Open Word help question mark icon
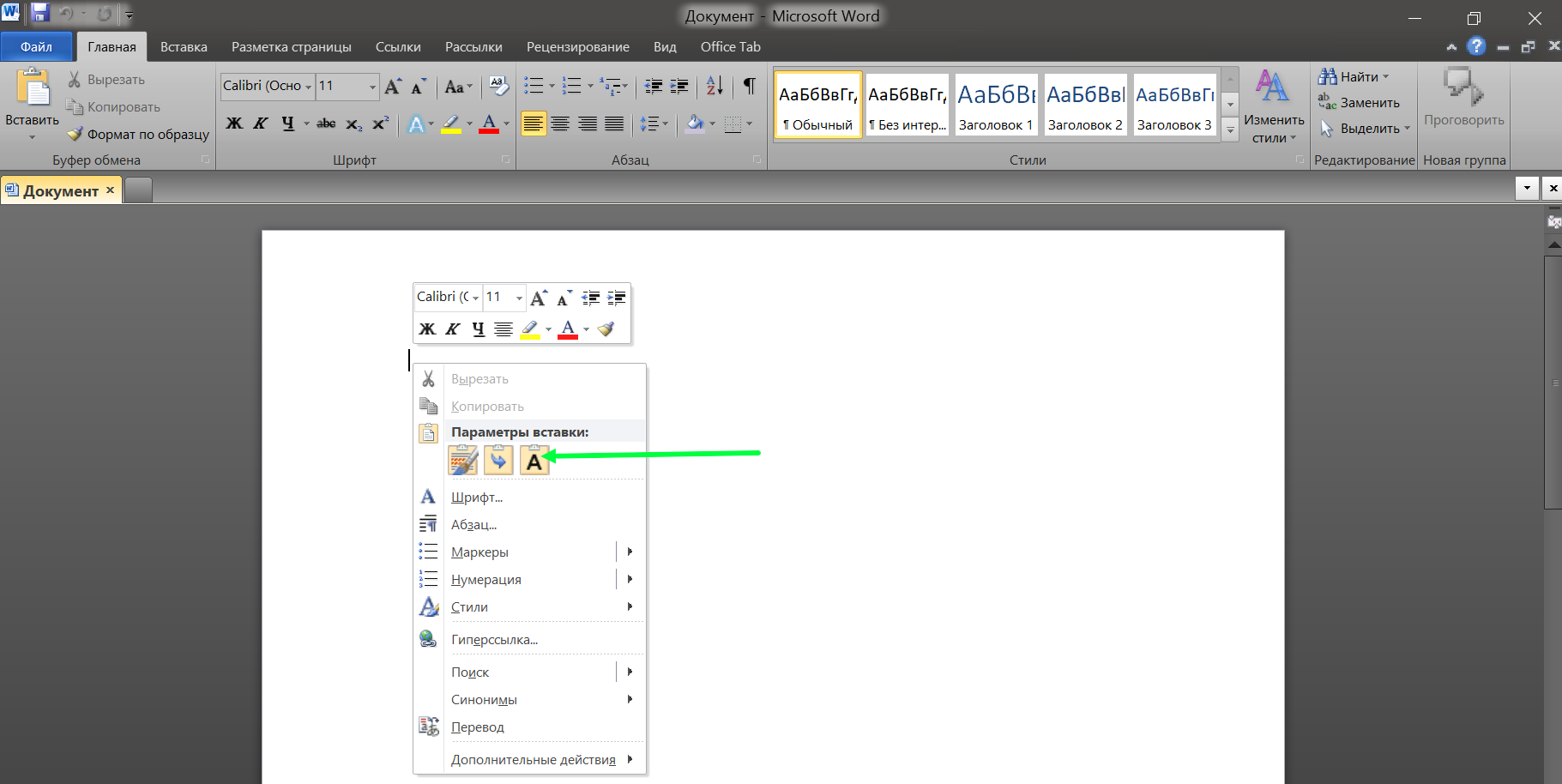The width and height of the screenshot is (1562, 784). [1476, 46]
